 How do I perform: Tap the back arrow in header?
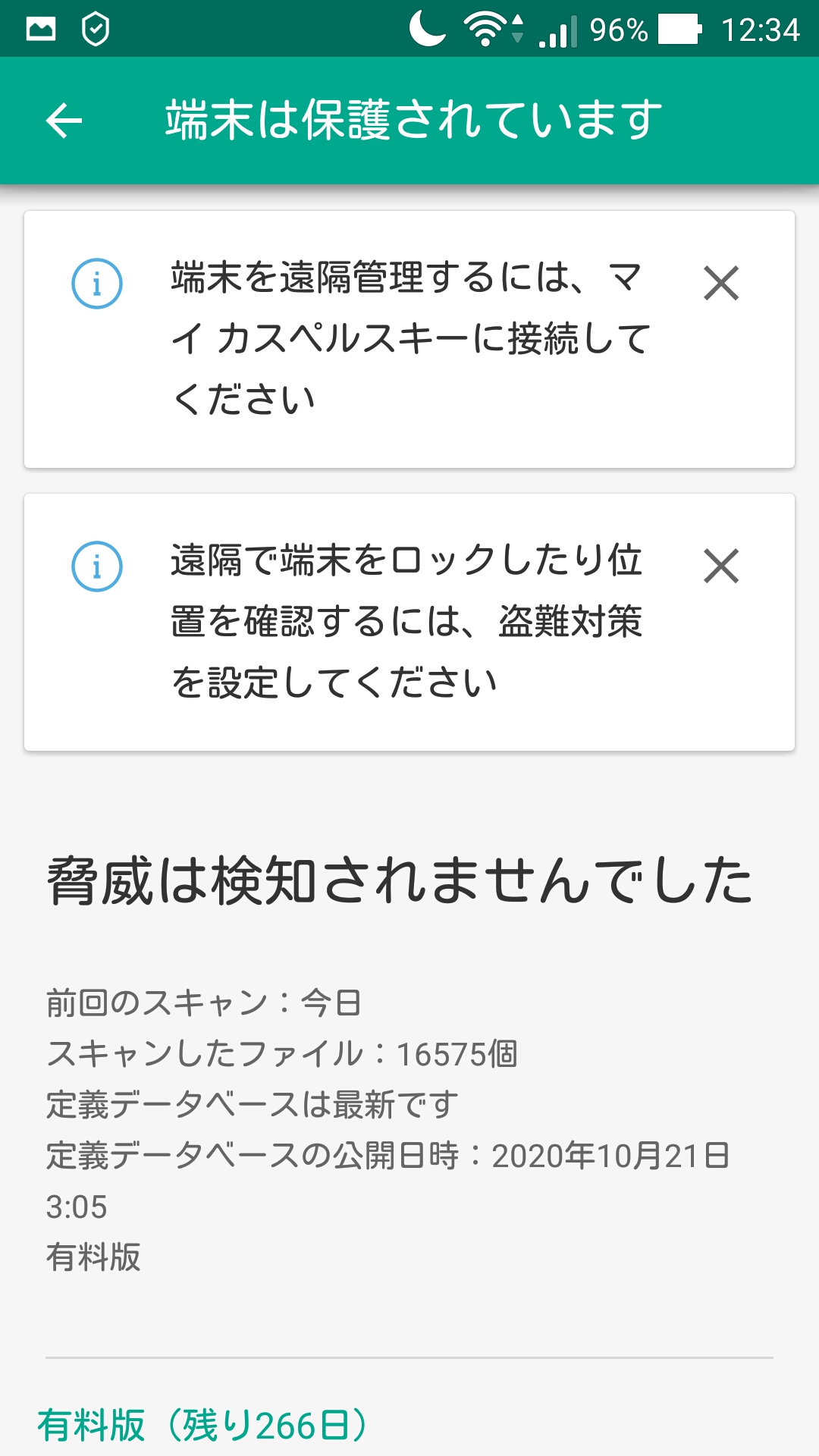click(64, 121)
